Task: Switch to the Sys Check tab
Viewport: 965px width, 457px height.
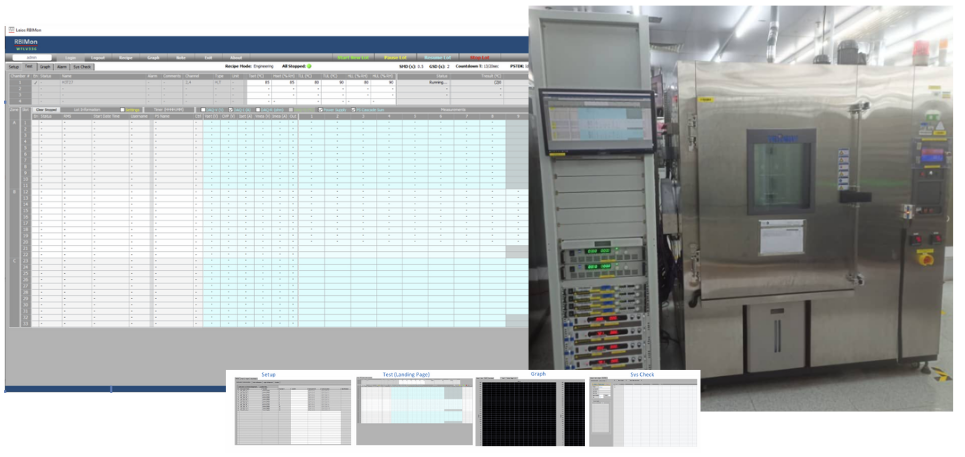Action: [x=84, y=66]
